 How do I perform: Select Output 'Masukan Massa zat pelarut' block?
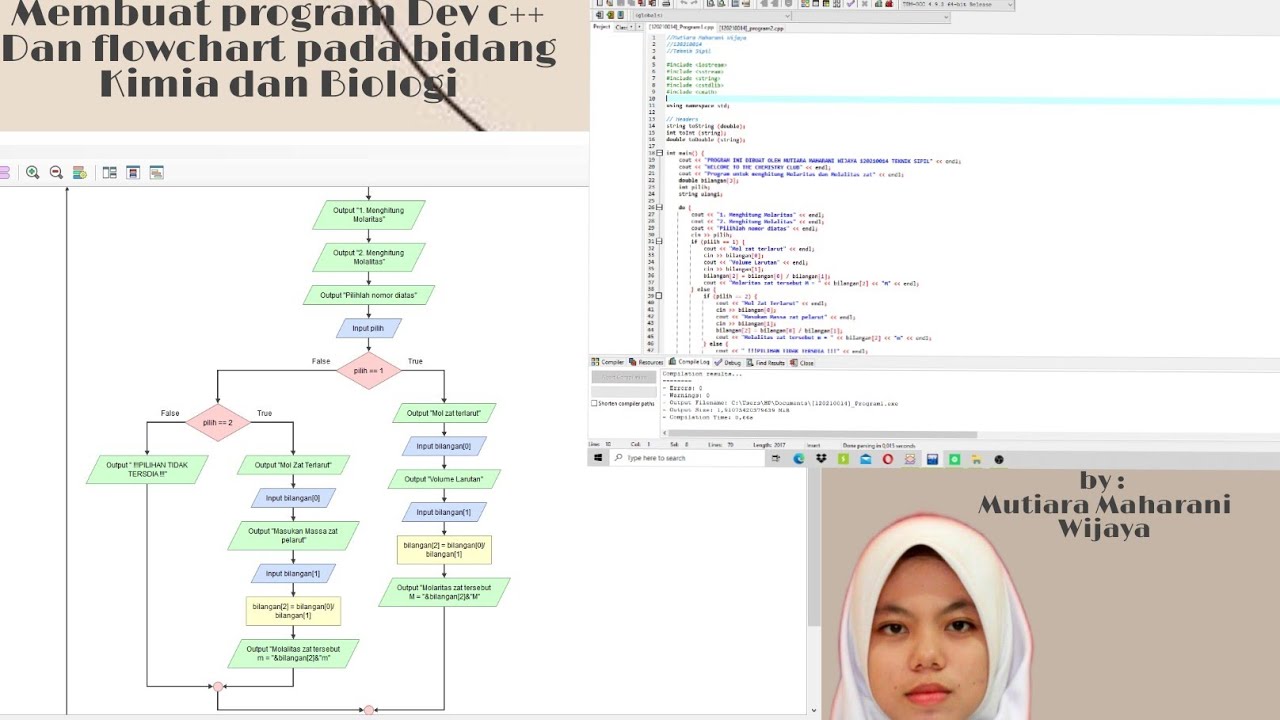pyautogui.click(x=293, y=536)
